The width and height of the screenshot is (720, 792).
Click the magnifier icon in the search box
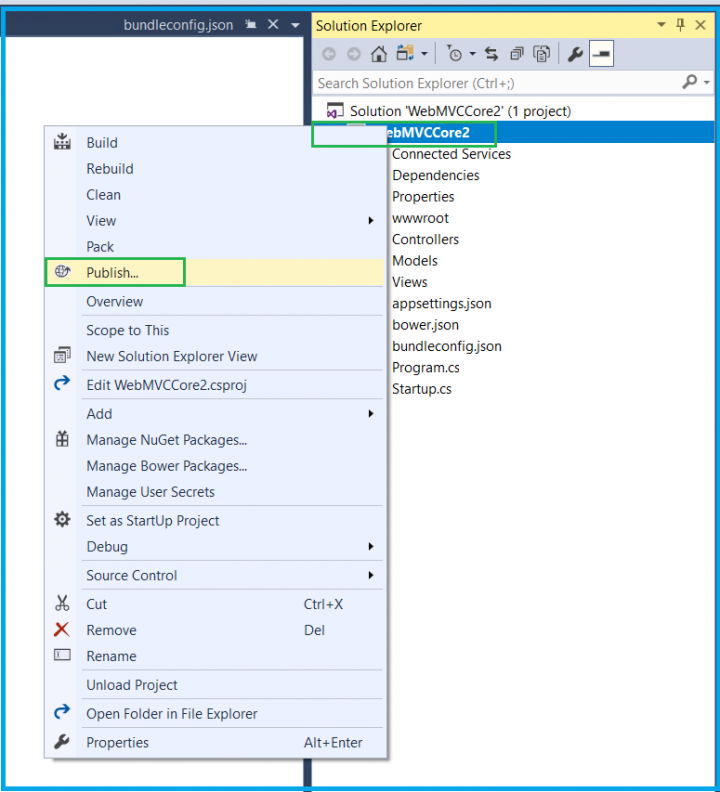[x=689, y=83]
